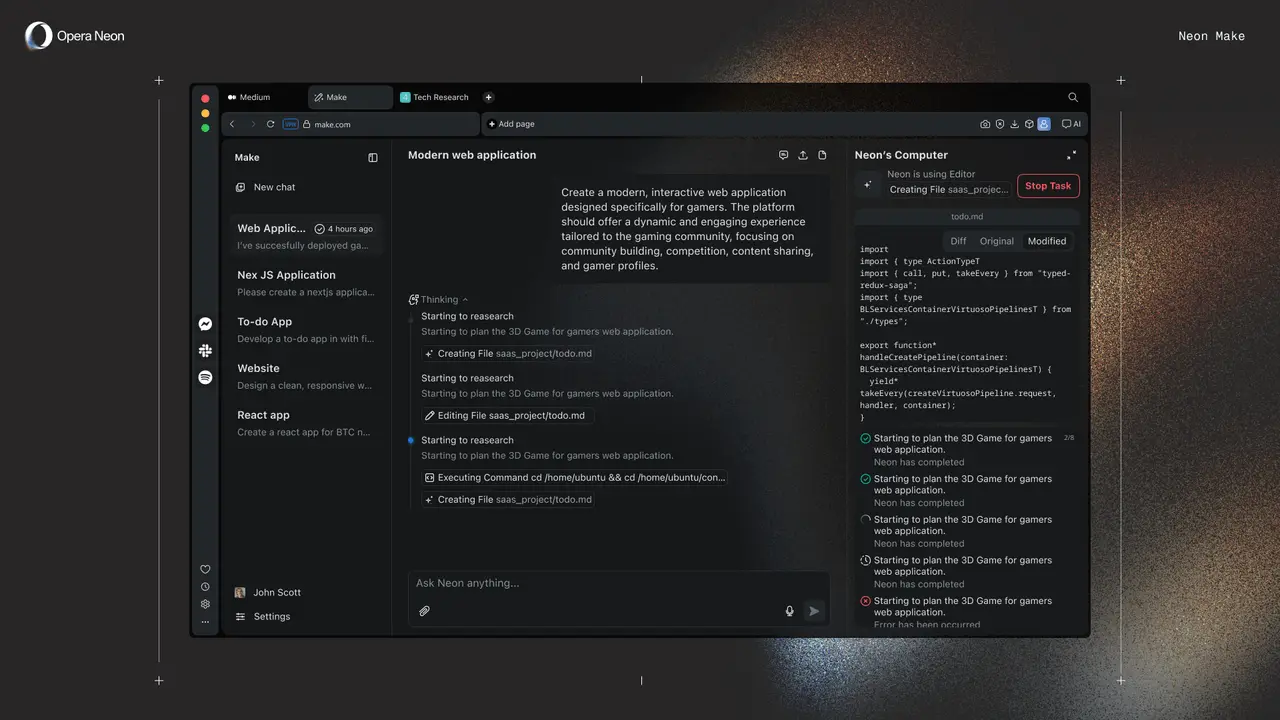
Task: Click the 2/8 task progress indicator
Action: click(x=1069, y=436)
